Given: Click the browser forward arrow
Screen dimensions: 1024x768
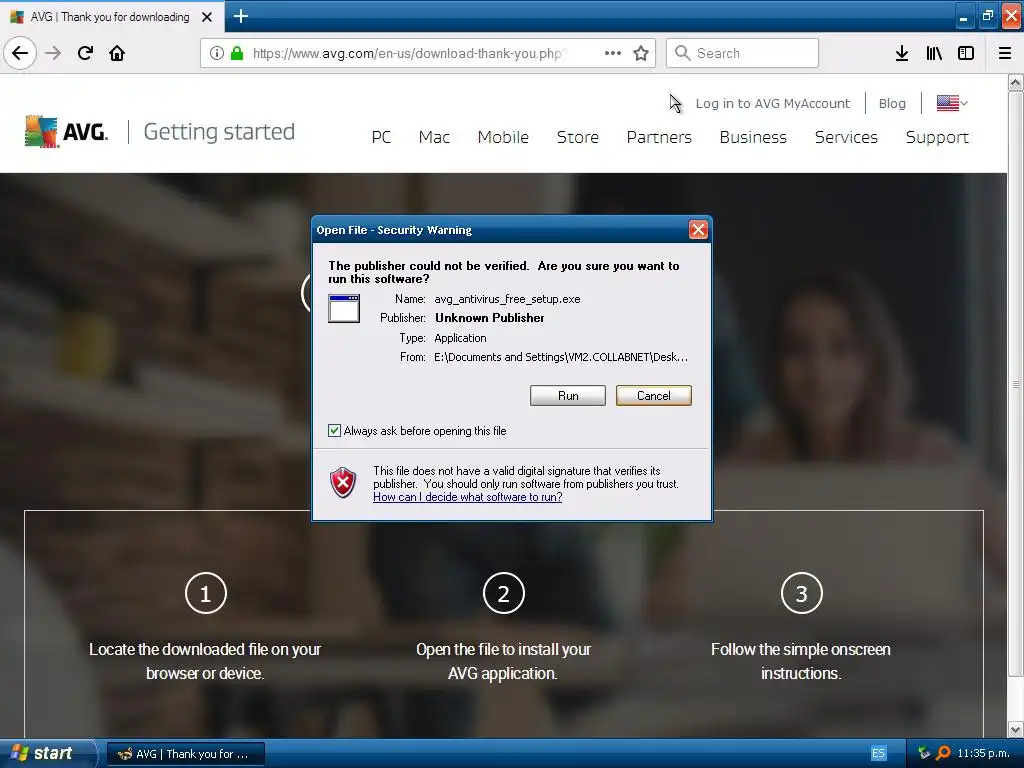Looking at the screenshot, I should pos(53,53).
